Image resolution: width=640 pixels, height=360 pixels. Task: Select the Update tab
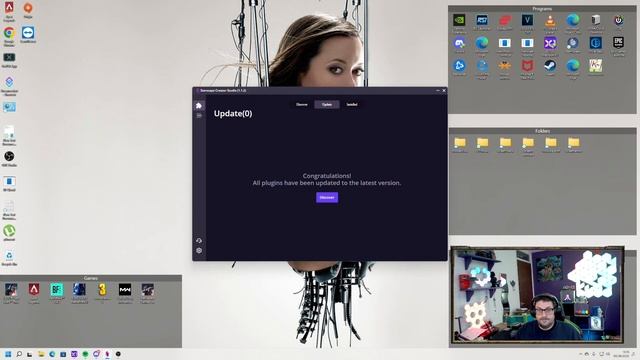(327, 104)
